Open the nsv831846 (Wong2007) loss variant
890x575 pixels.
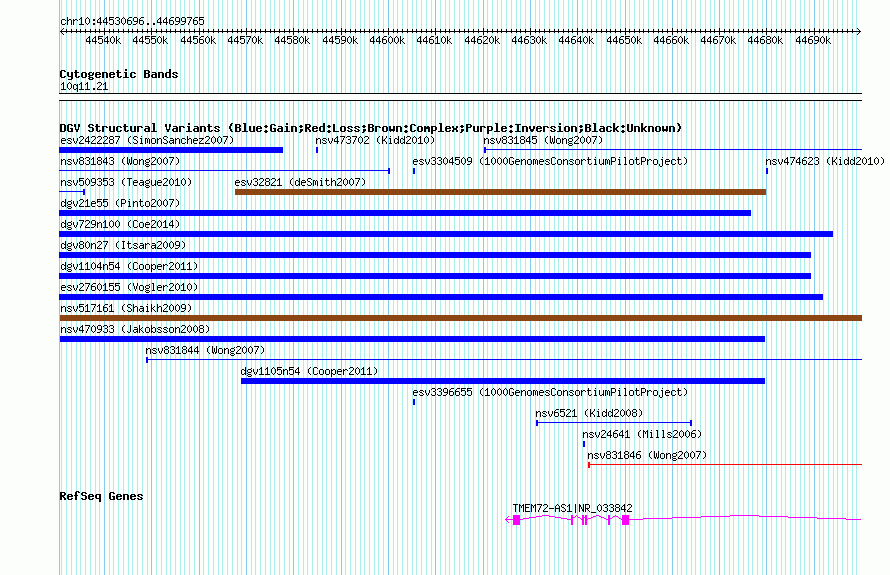(x=647, y=455)
